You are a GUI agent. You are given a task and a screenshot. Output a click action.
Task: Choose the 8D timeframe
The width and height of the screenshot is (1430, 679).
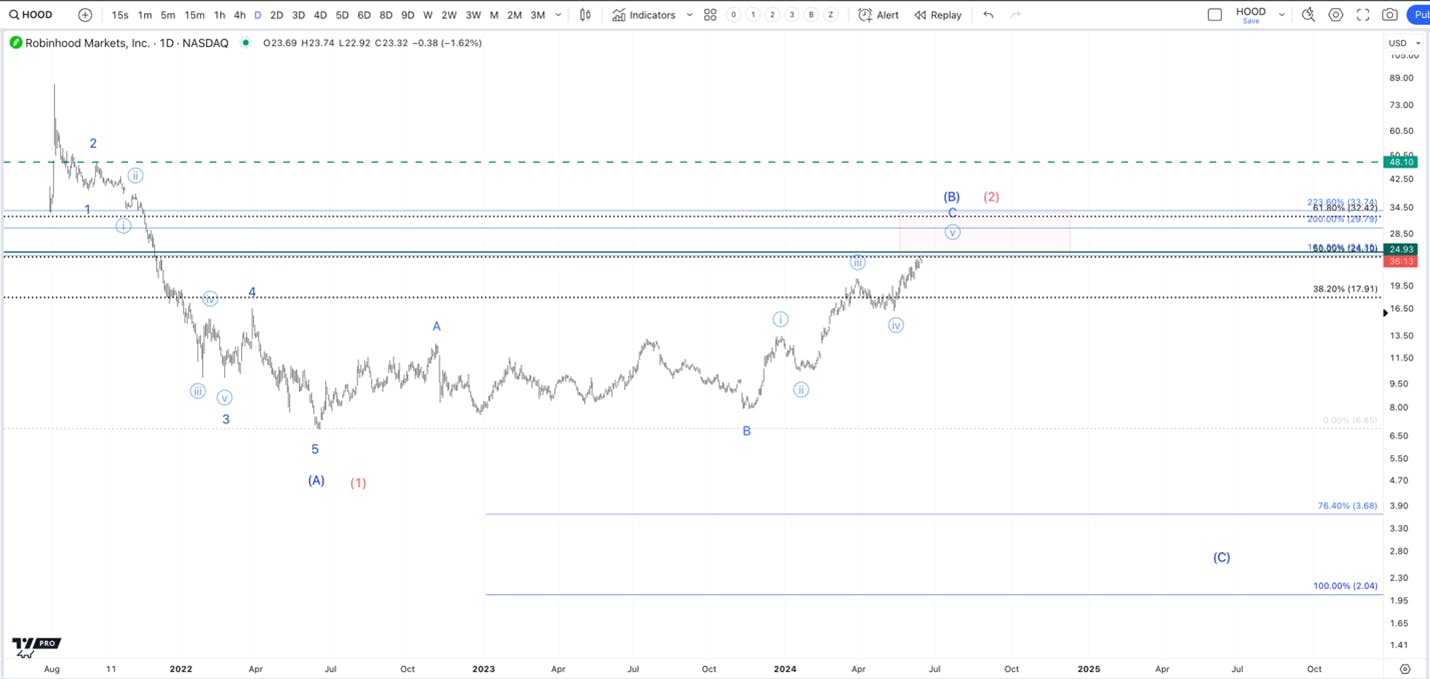pyautogui.click(x=386, y=15)
